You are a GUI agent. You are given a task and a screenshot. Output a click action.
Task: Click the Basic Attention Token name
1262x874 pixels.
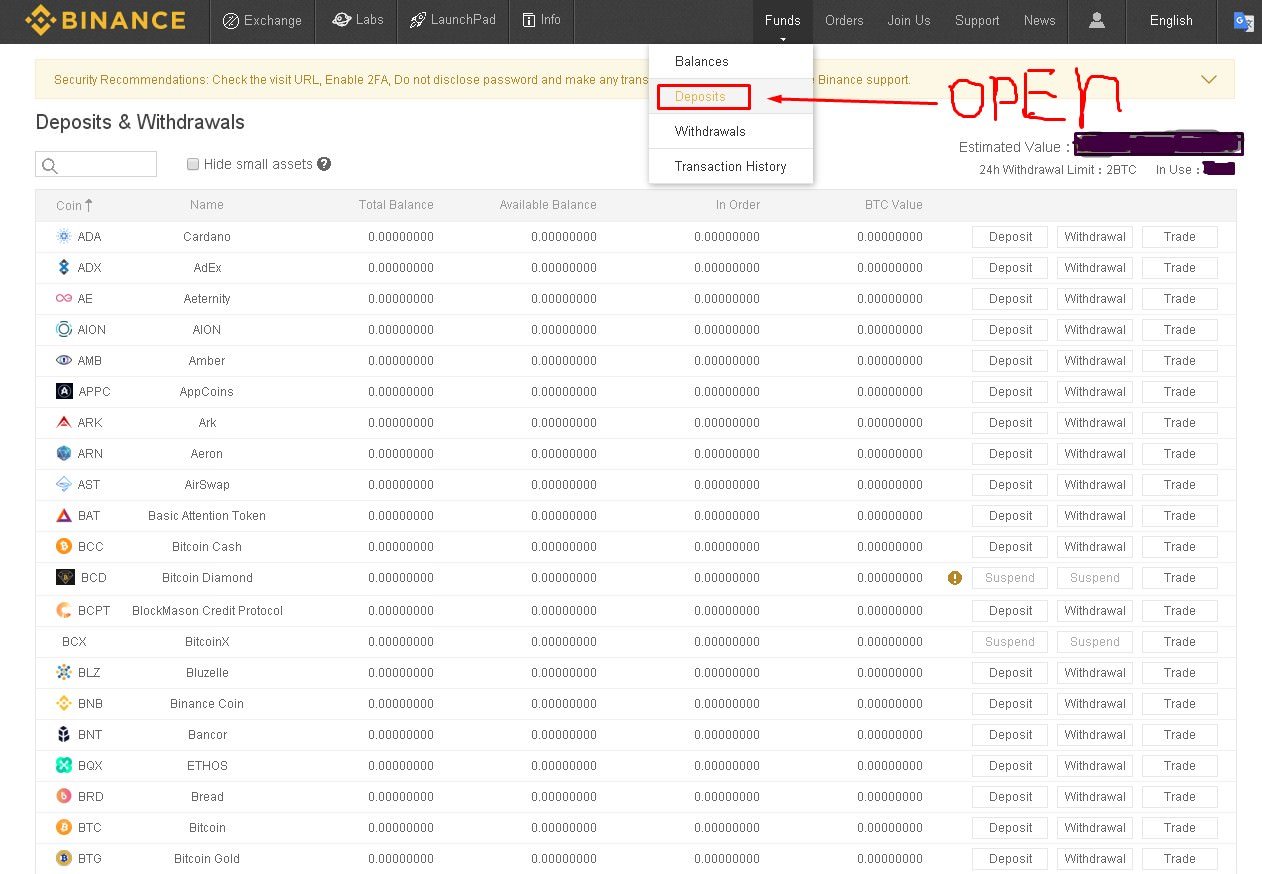207,516
